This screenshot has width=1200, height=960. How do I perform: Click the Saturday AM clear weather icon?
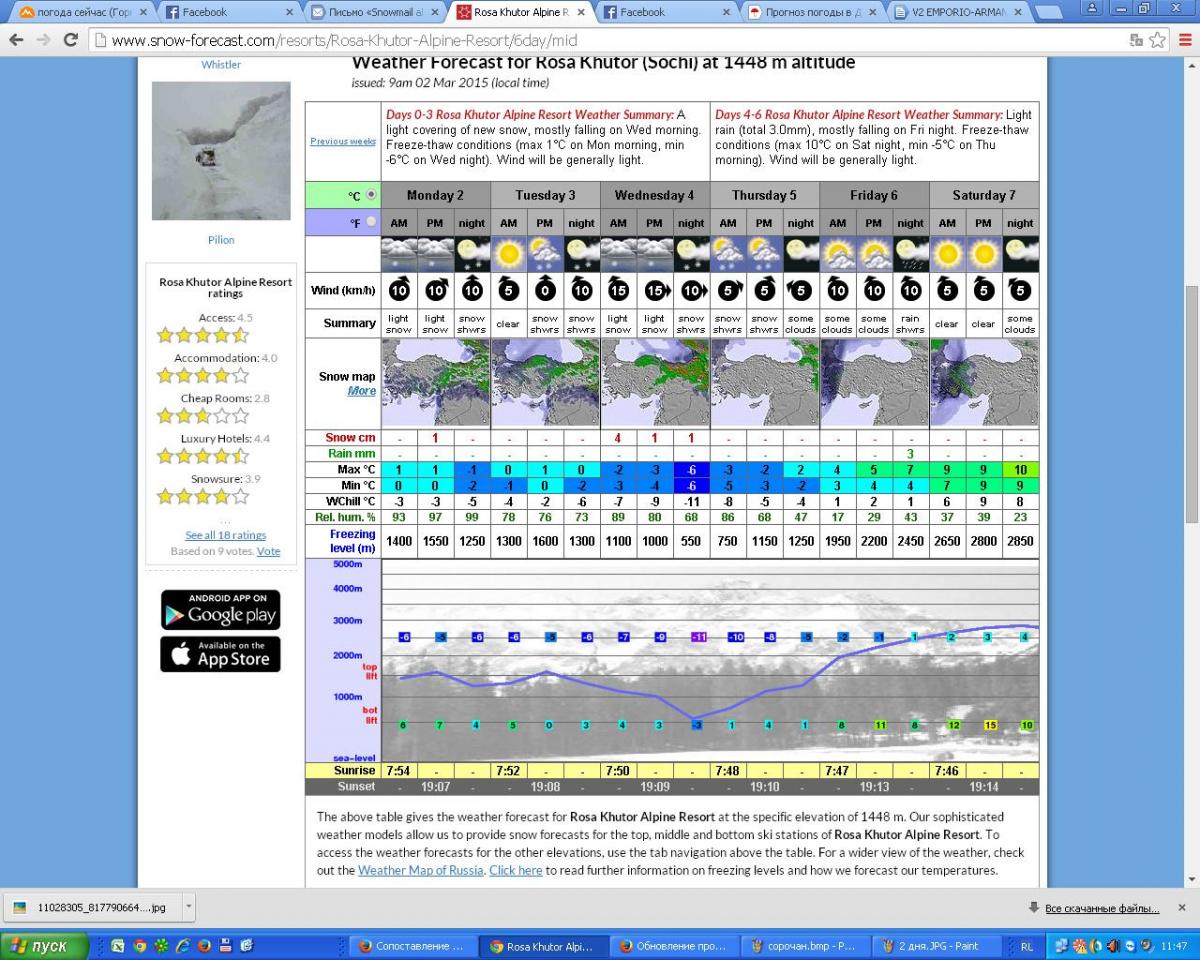click(947, 254)
